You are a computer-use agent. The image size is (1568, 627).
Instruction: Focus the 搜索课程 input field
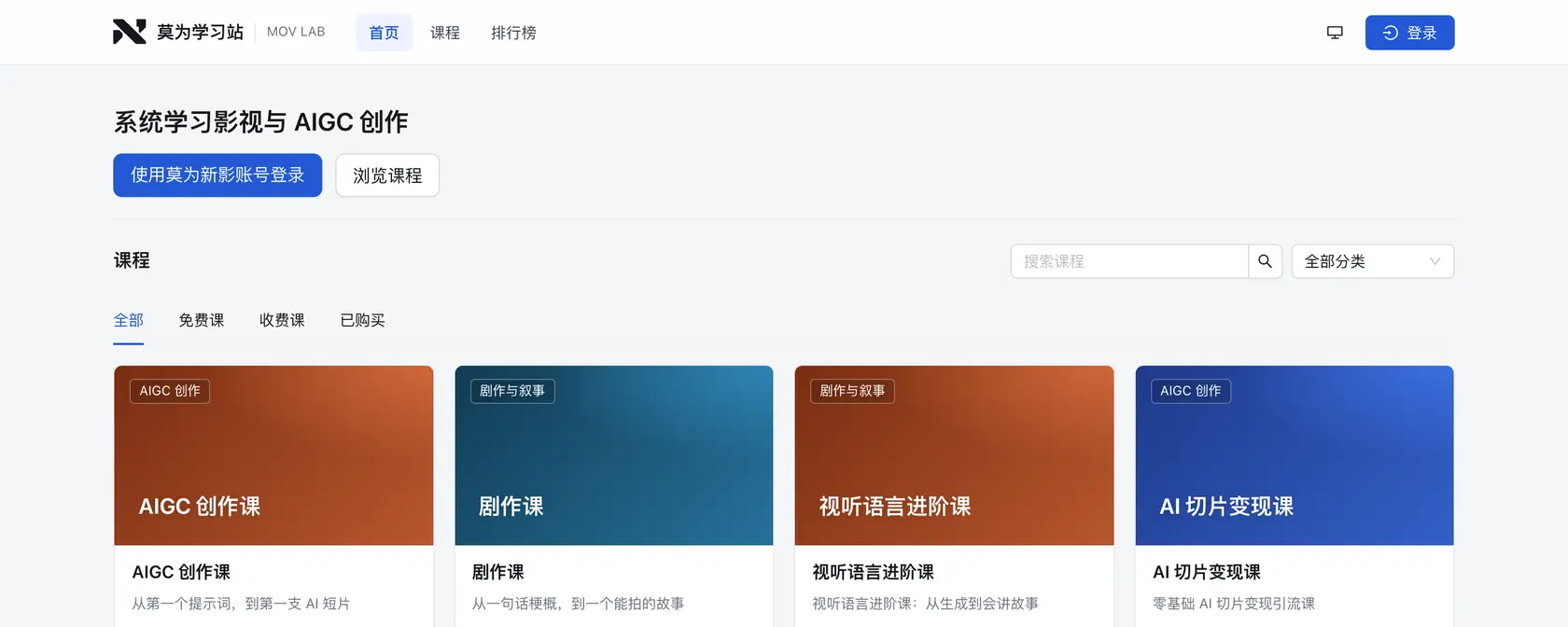click(1129, 261)
